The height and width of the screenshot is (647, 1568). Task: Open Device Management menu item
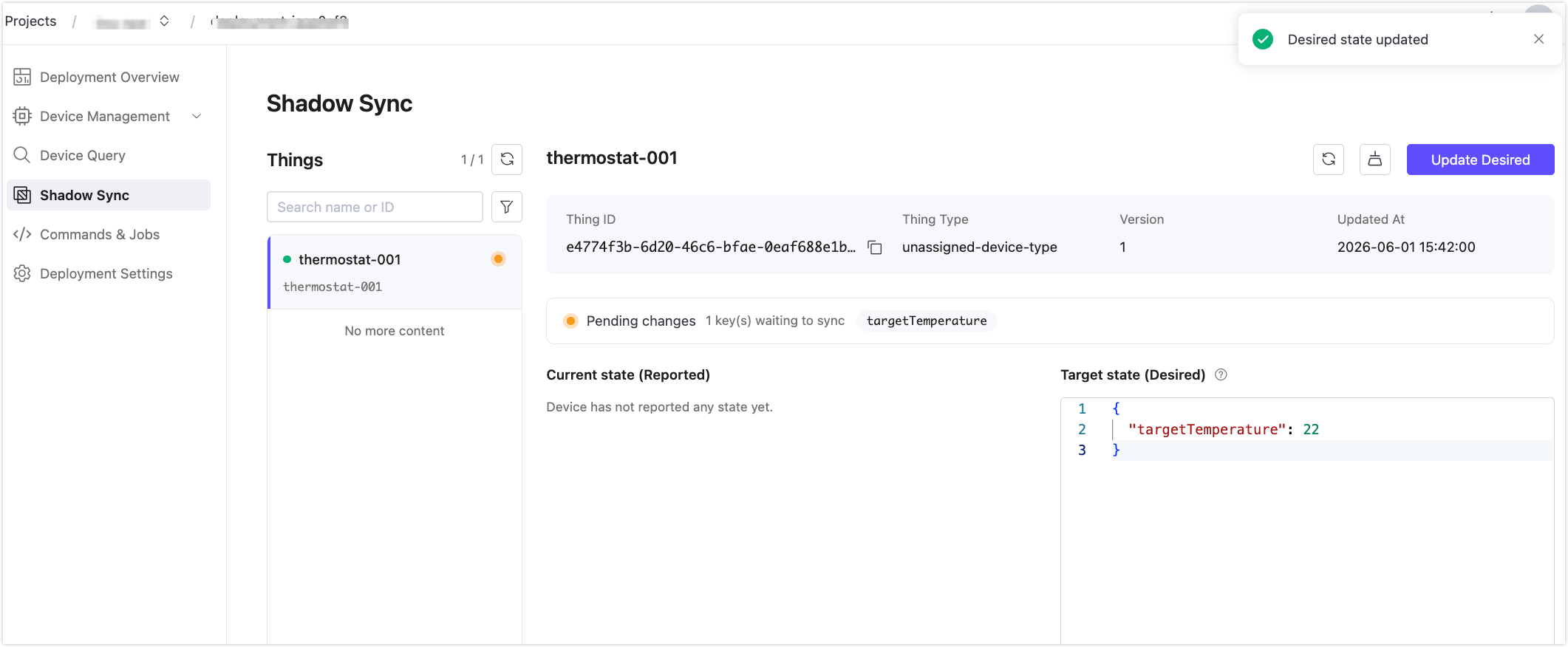click(109, 116)
